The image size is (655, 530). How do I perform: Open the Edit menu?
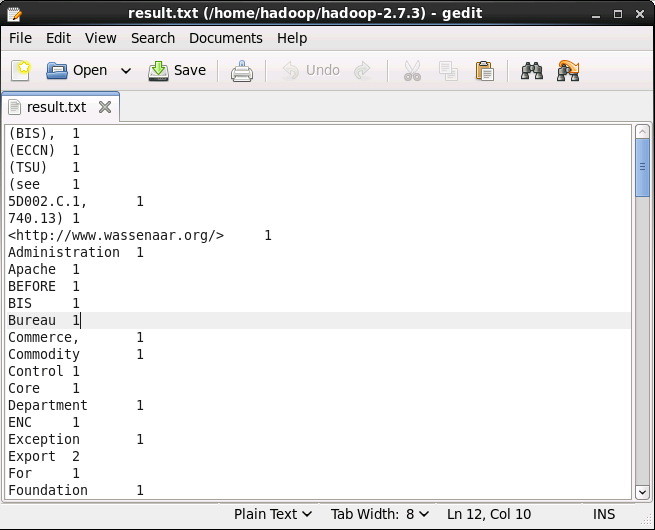(58, 38)
